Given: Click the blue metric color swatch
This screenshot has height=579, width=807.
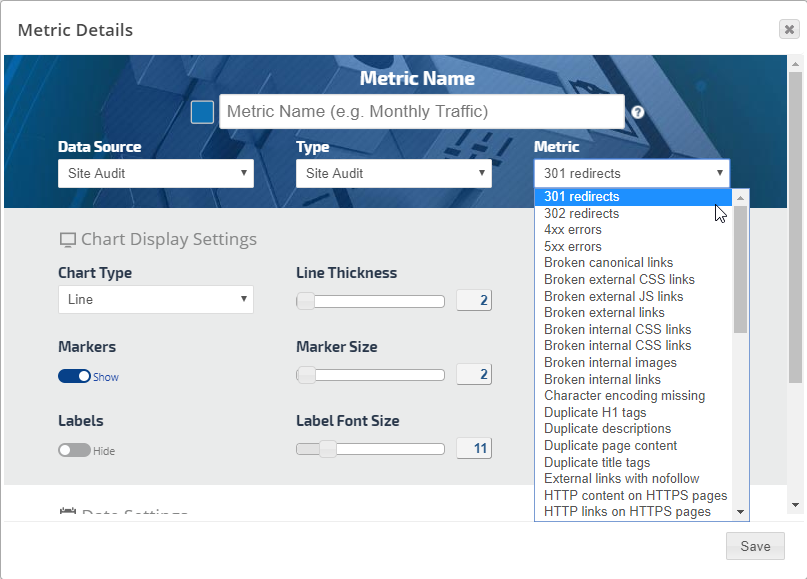Looking at the screenshot, I should (202, 112).
